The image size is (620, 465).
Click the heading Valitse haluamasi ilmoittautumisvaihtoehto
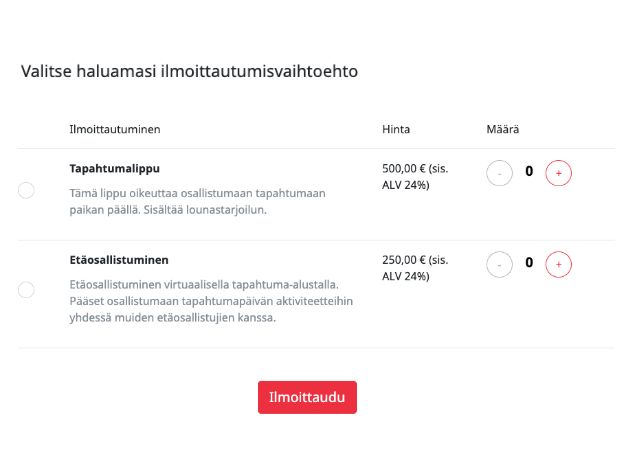pos(189,72)
